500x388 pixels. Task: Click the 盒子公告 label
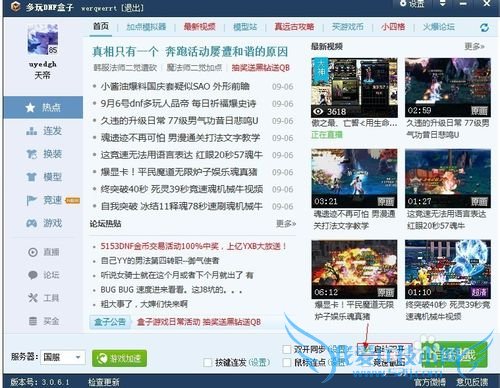[x=110, y=322]
